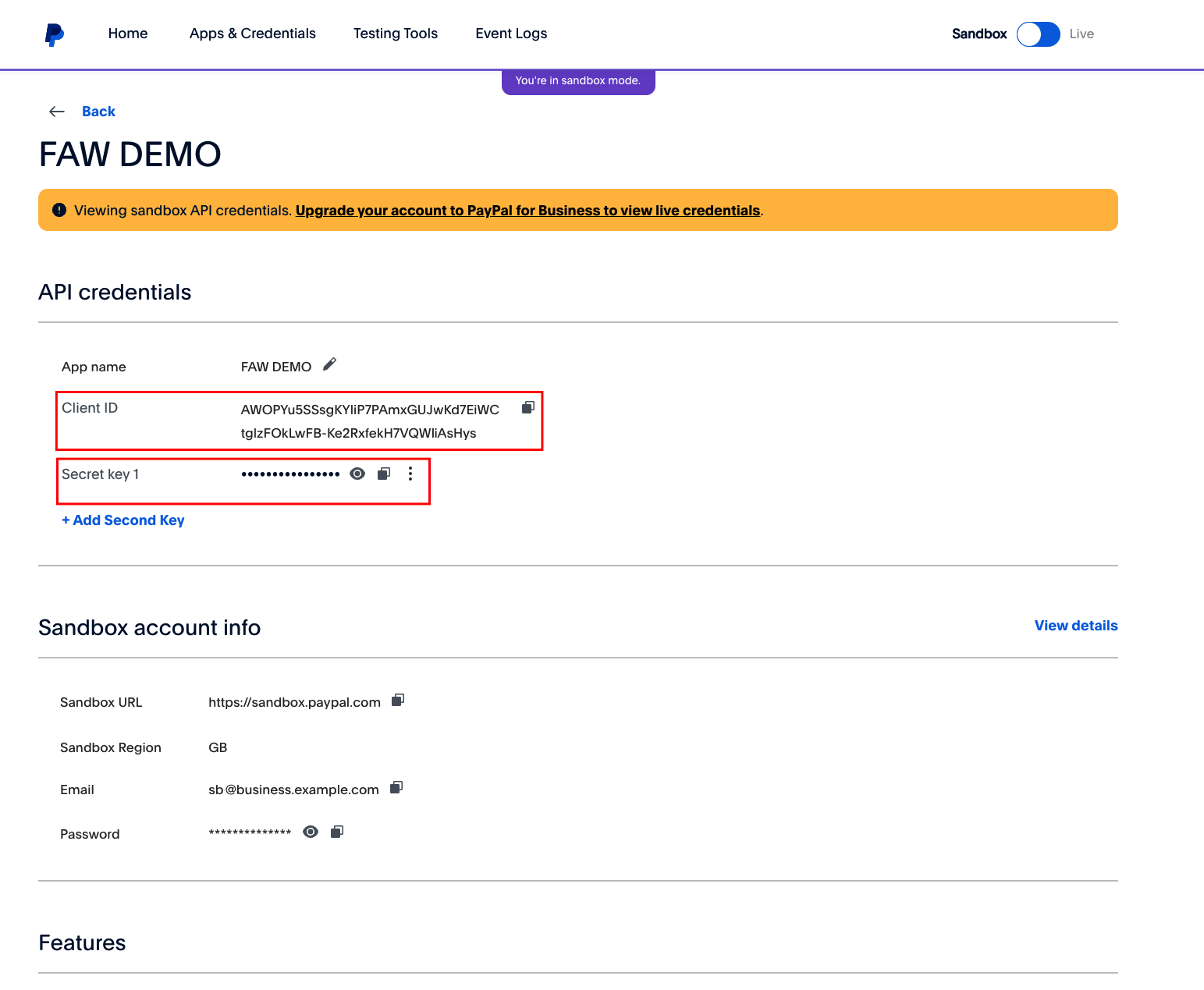
Task: Click the PayPal logo icon
Action: [54, 34]
